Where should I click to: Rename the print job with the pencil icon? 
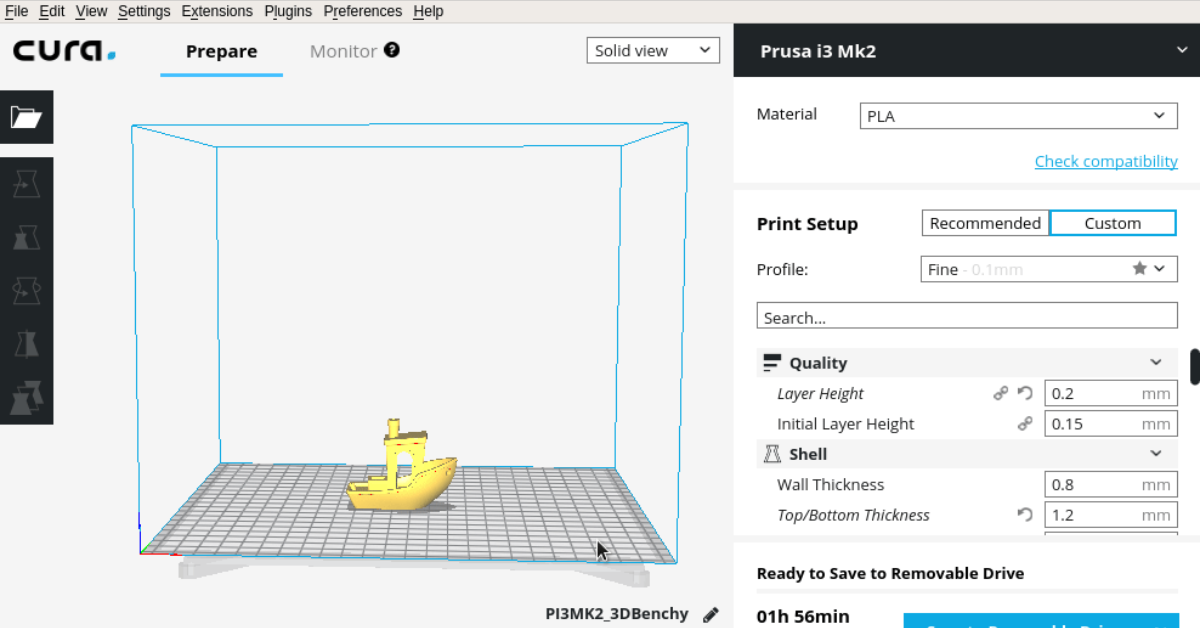pyautogui.click(x=711, y=614)
